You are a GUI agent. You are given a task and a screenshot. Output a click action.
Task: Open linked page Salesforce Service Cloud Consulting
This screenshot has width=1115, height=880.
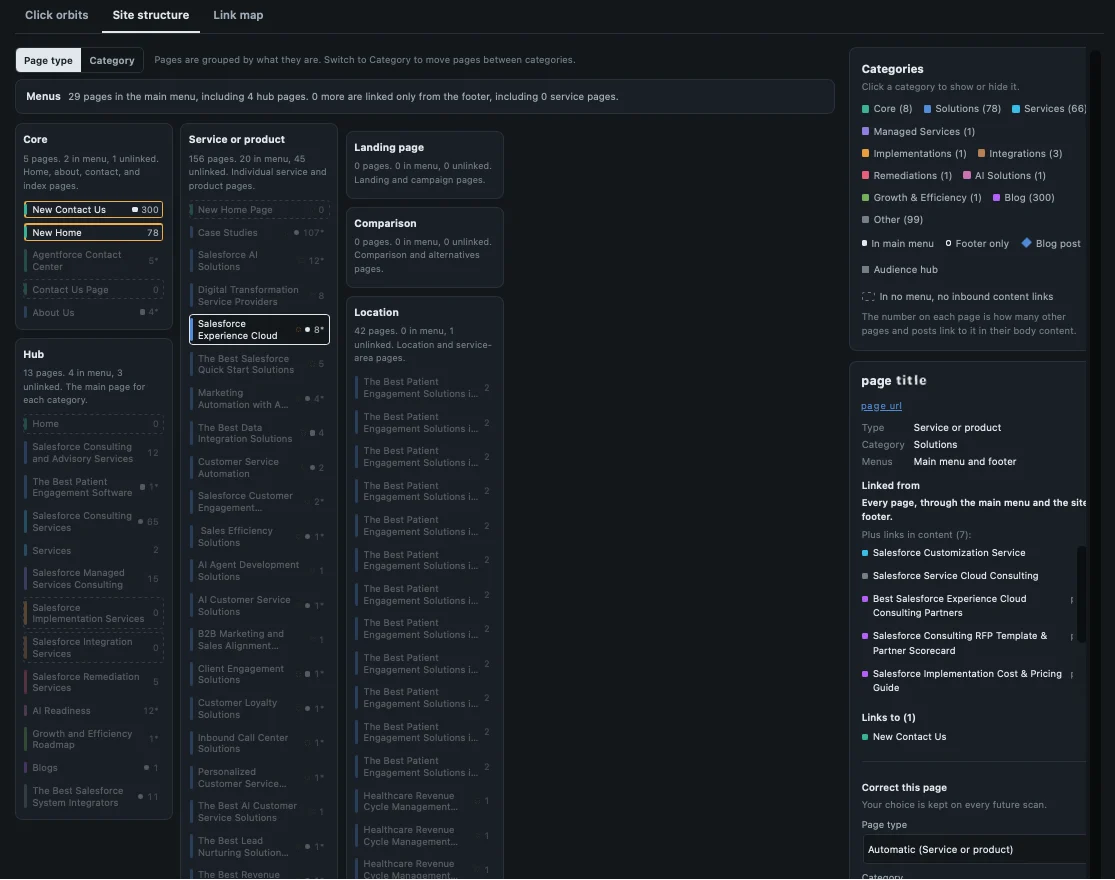pyautogui.click(x=955, y=576)
